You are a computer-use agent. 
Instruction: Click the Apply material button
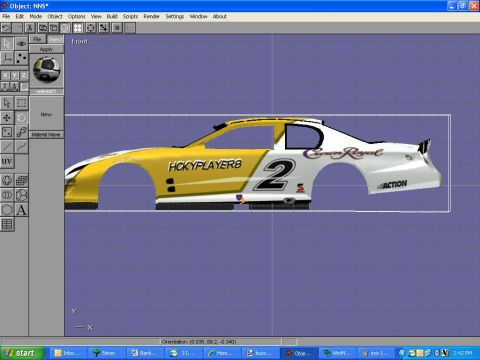46,49
